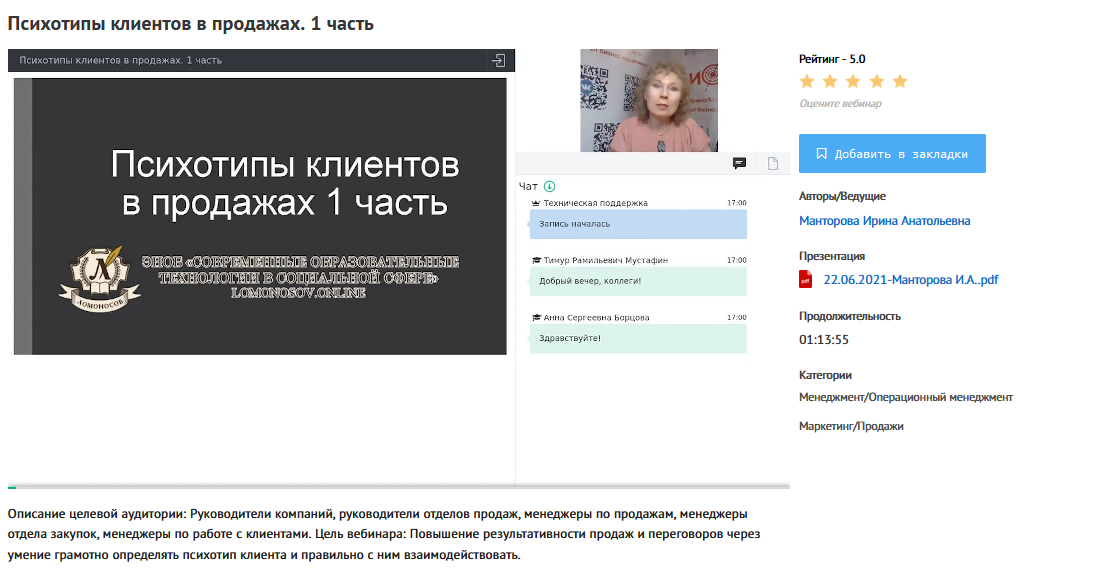The image size is (1111, 578).
Task: Select the 'Добрый вечер, коллеги!' chat message
Action: click(x=637, y=281)
